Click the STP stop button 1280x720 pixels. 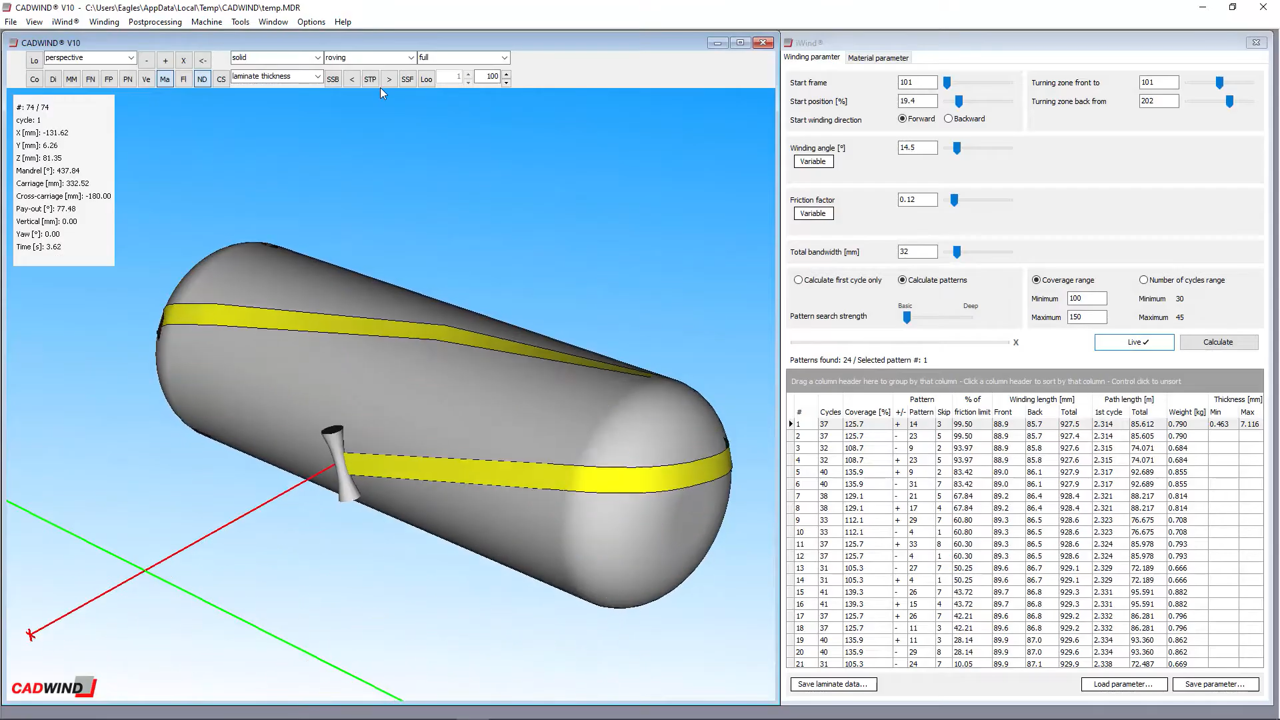370,79
